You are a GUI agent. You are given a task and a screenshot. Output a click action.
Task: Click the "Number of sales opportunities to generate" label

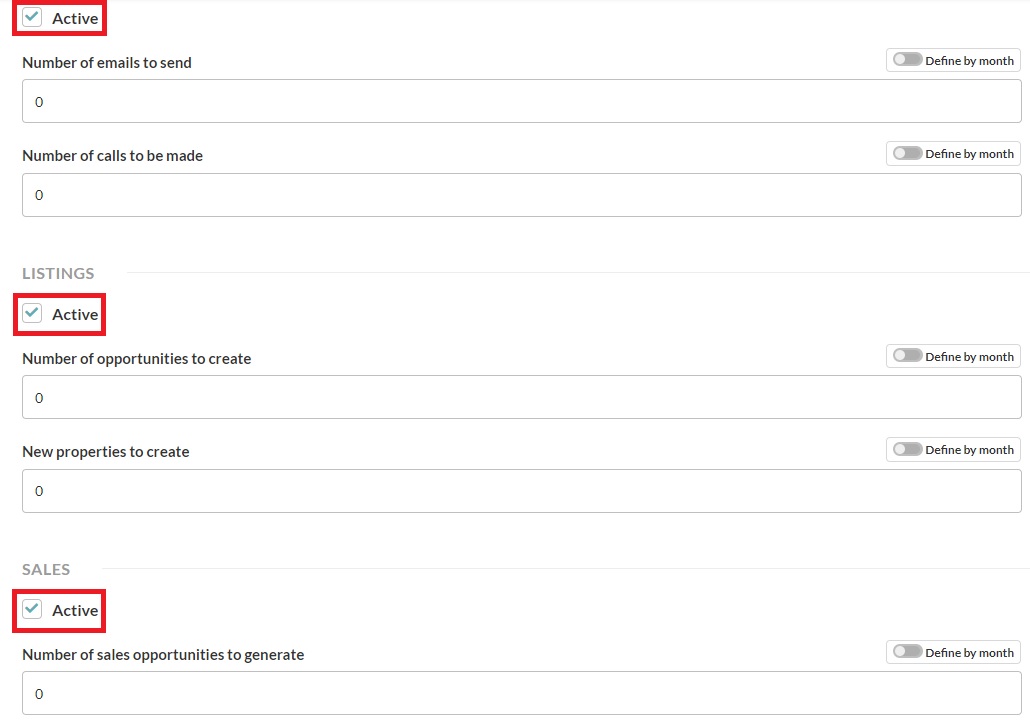pos(163,654)
